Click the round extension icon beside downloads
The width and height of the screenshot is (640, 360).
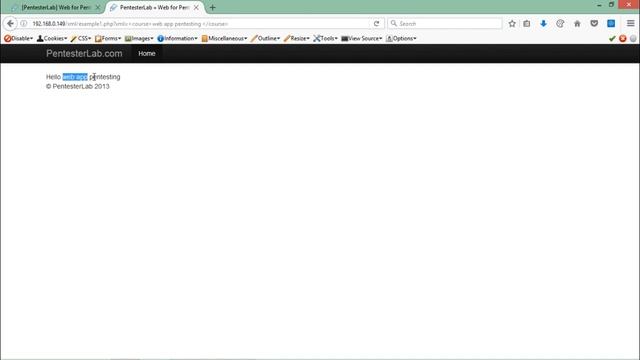(560, 24)
